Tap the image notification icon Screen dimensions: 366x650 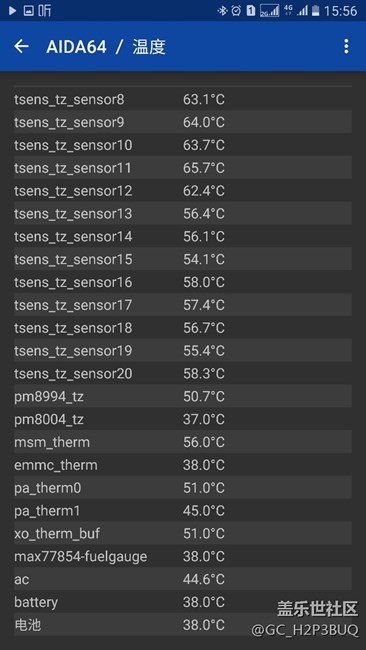tap(29, 11)
